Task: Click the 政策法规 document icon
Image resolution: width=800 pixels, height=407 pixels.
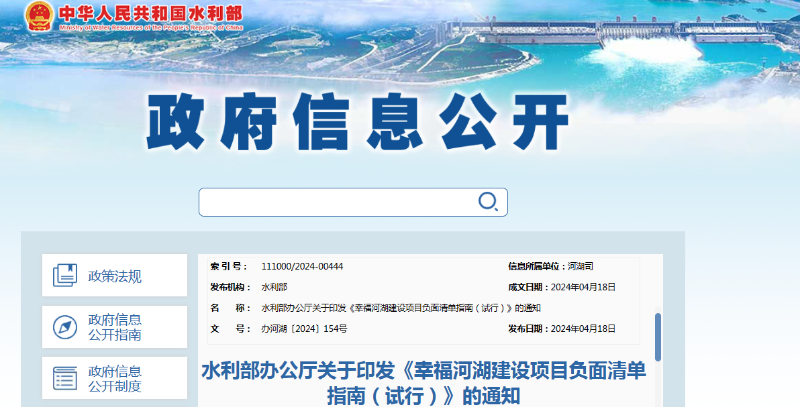Action: tap(65, 275)
